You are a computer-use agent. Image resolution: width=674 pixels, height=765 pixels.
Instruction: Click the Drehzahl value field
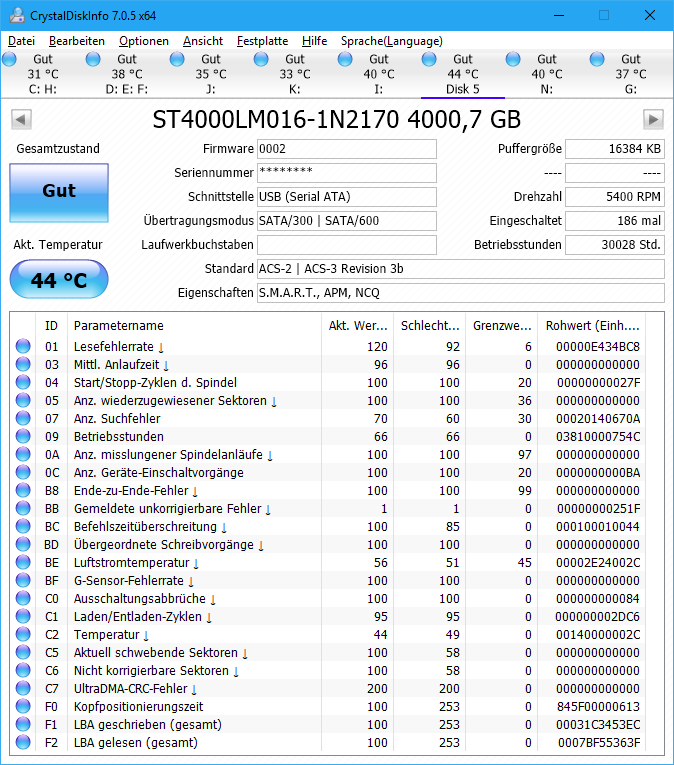coord(614,197)
